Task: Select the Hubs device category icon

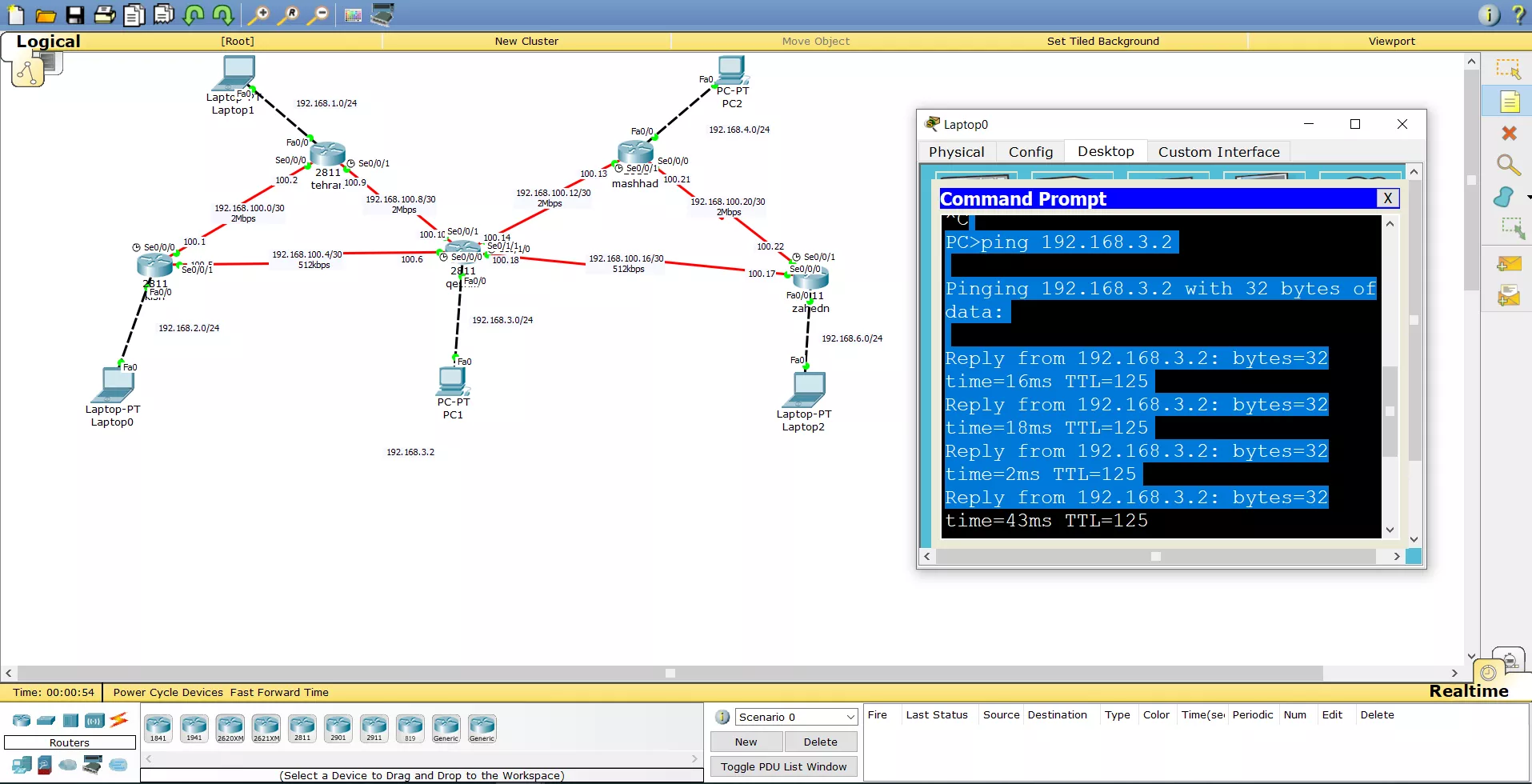Action: [x=70, y=720]
